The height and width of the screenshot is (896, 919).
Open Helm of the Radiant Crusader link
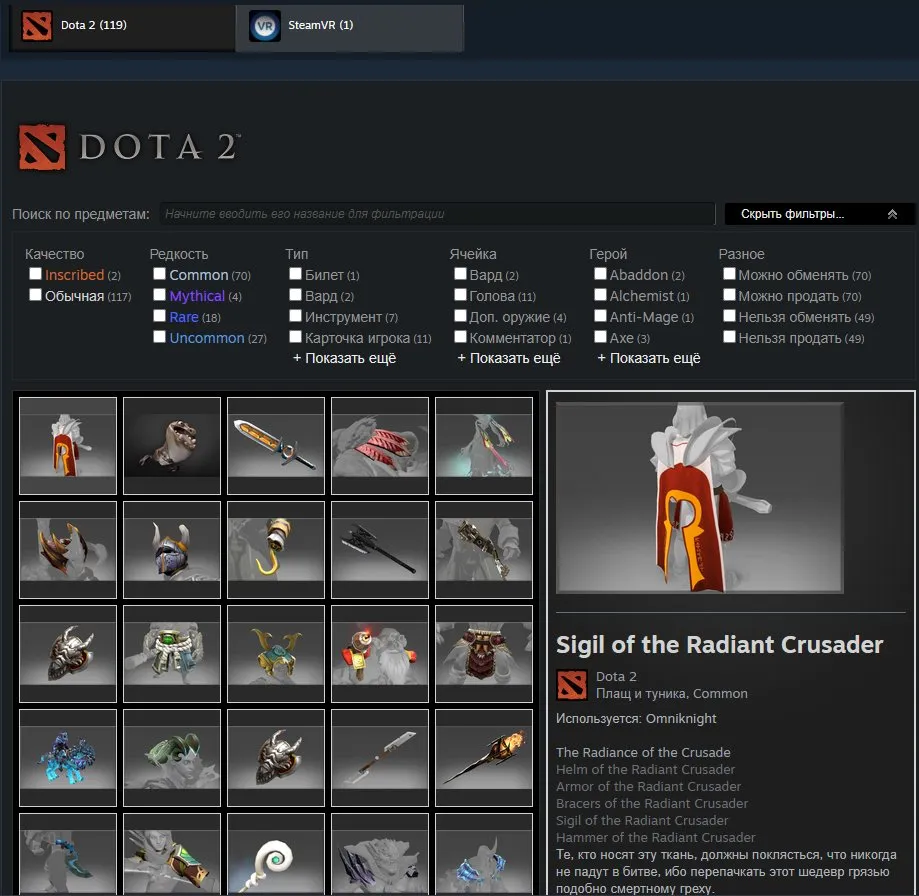[x=645, y=769]
